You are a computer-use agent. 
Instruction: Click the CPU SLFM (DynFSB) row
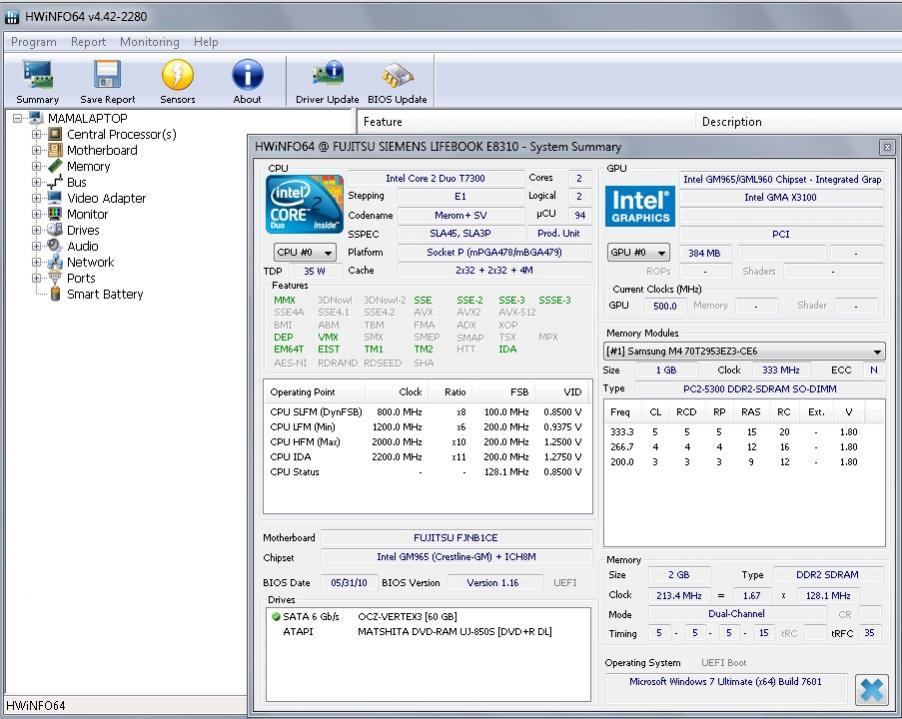(x=426, y=412)
